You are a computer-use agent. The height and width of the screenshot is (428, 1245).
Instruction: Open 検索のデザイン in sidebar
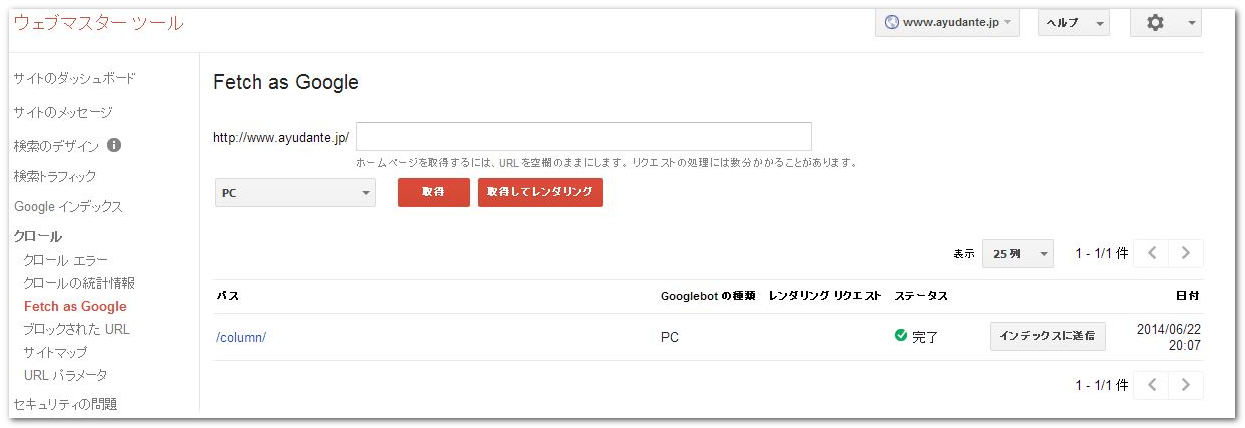tap(56, 146)
